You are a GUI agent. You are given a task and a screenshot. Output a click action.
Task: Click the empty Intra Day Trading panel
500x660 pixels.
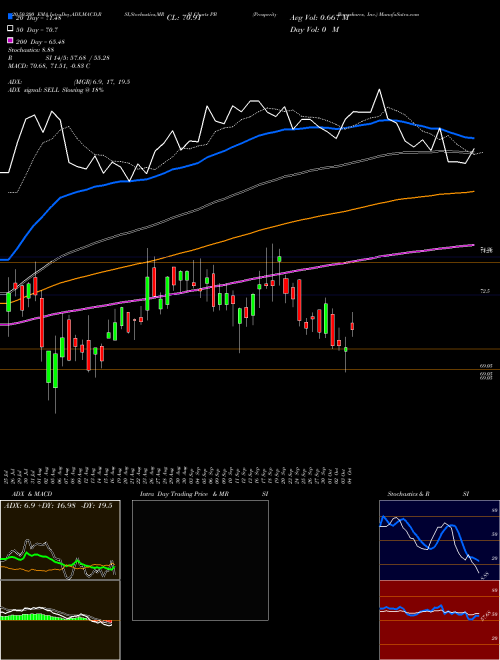(200, 560)
